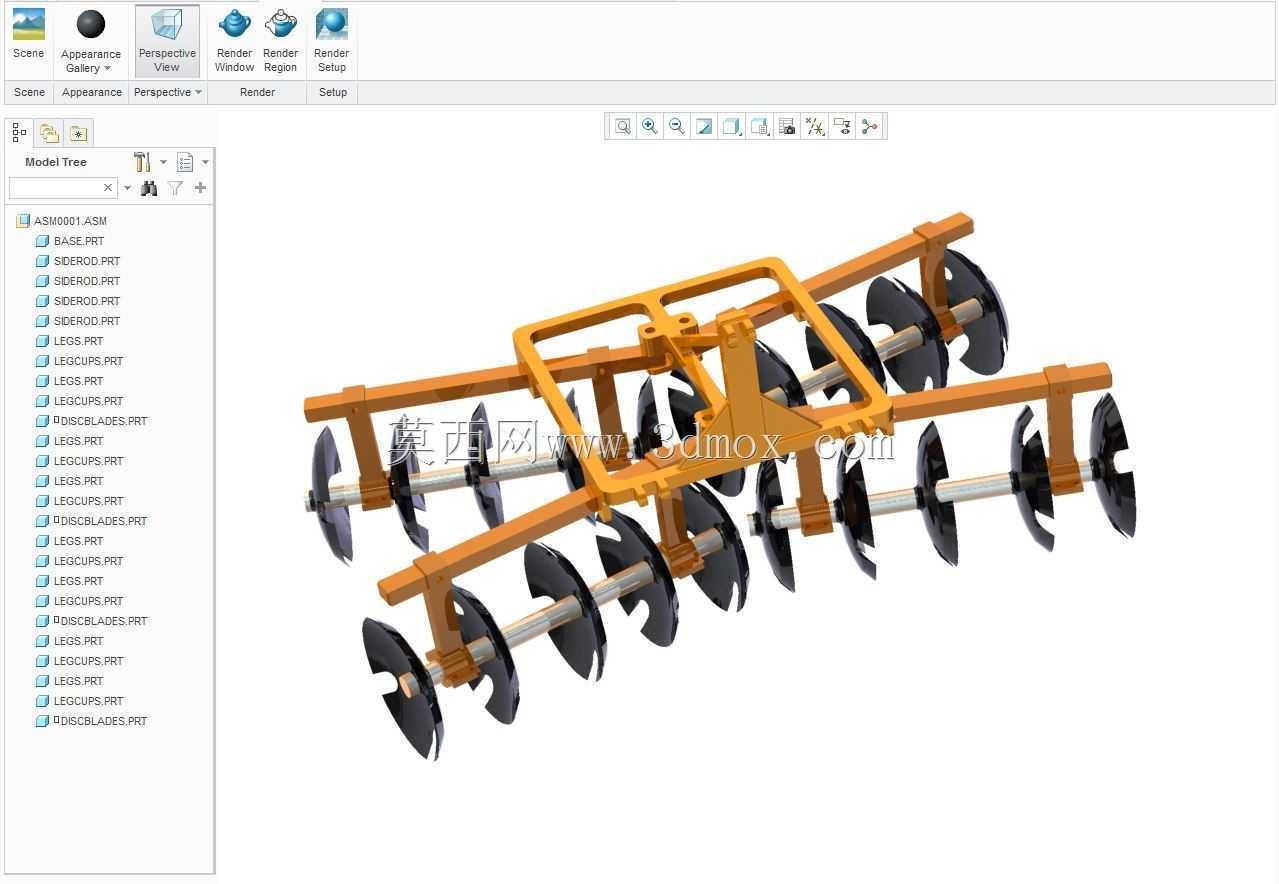Open the Display Style cube menu
The image size is (1279, 884).
[732, 126]
